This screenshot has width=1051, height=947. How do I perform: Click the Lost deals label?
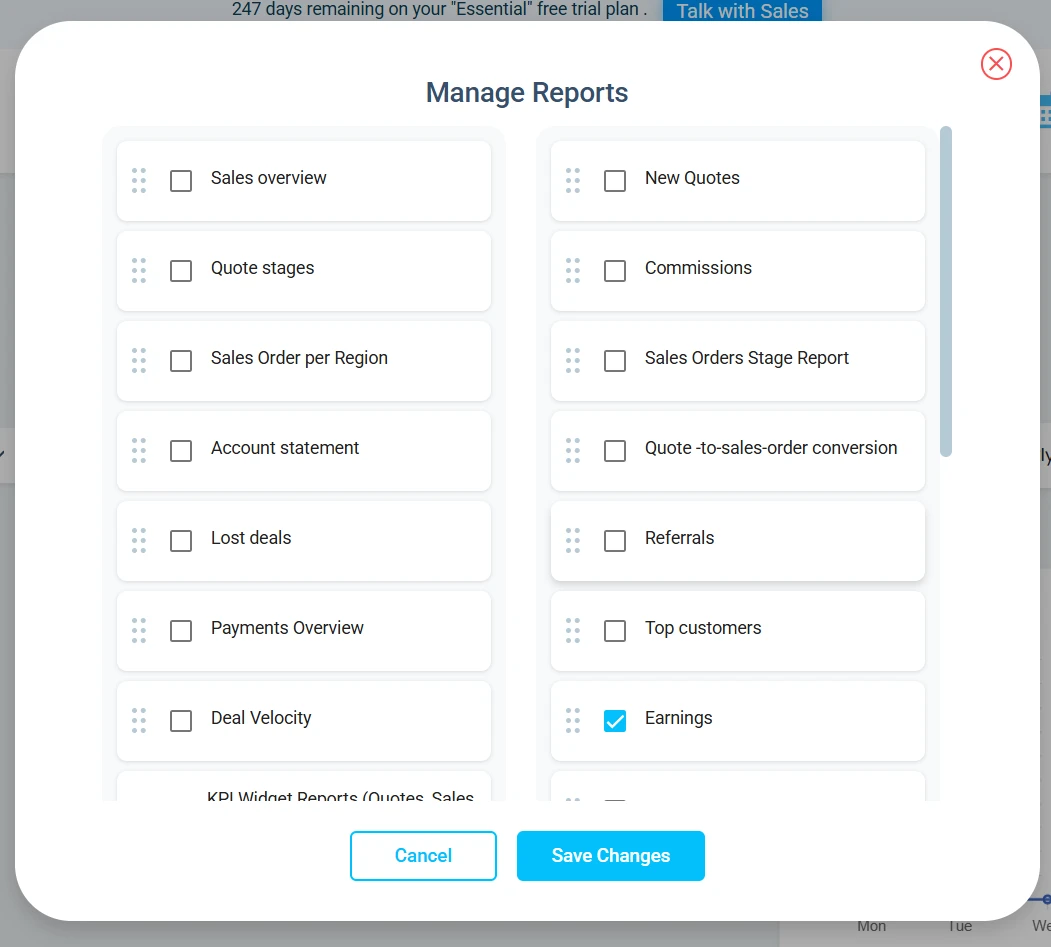[251, 538]
